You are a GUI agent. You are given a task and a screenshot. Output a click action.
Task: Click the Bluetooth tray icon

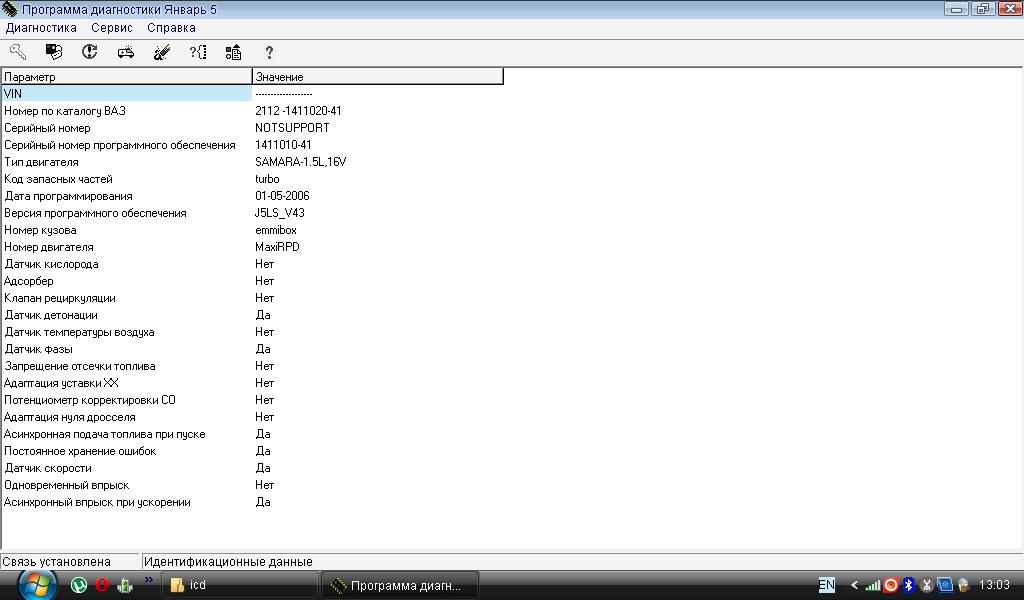[908, 585]
